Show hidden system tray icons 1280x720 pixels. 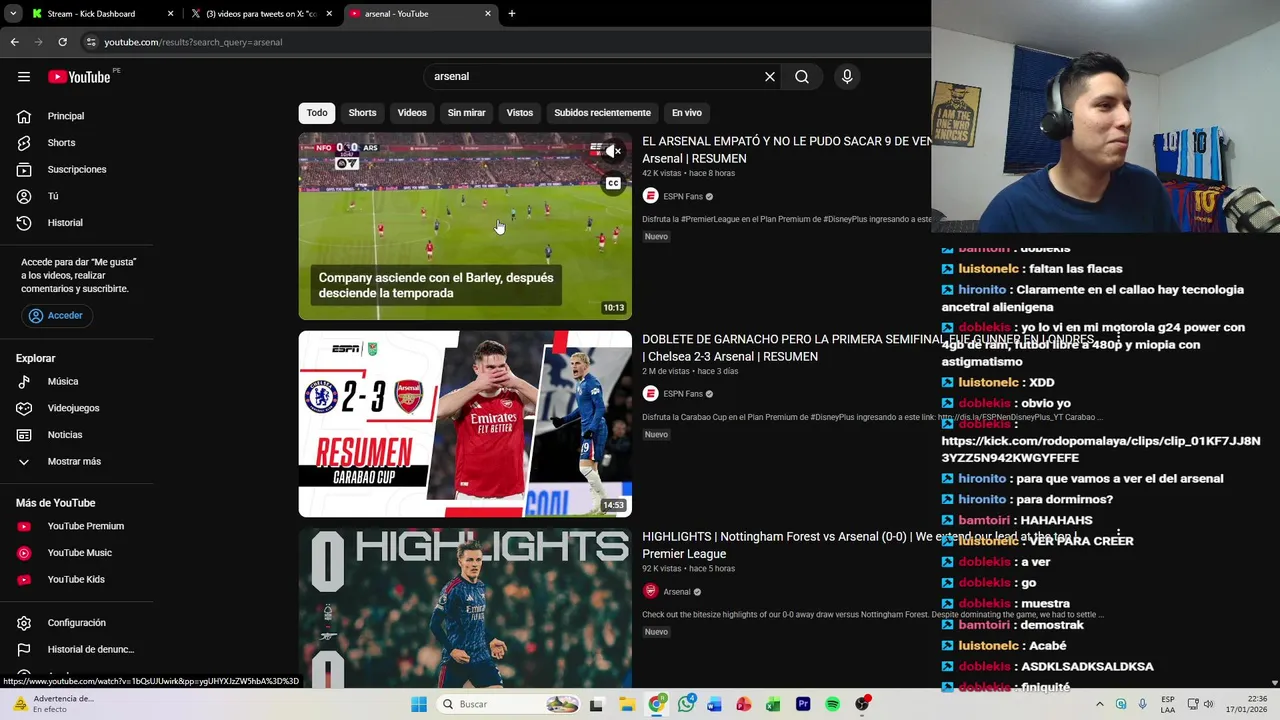[1100, 704]
